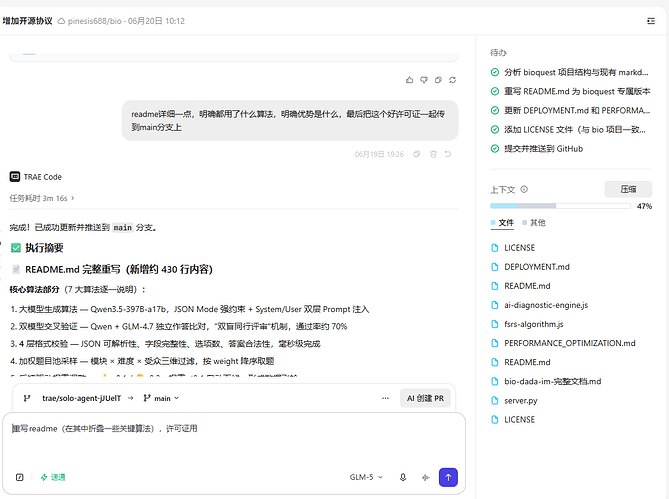Give a thumbs up to the reply
Image resolution: width=669 pixels, height=499 pixels.
click(410, 80)
